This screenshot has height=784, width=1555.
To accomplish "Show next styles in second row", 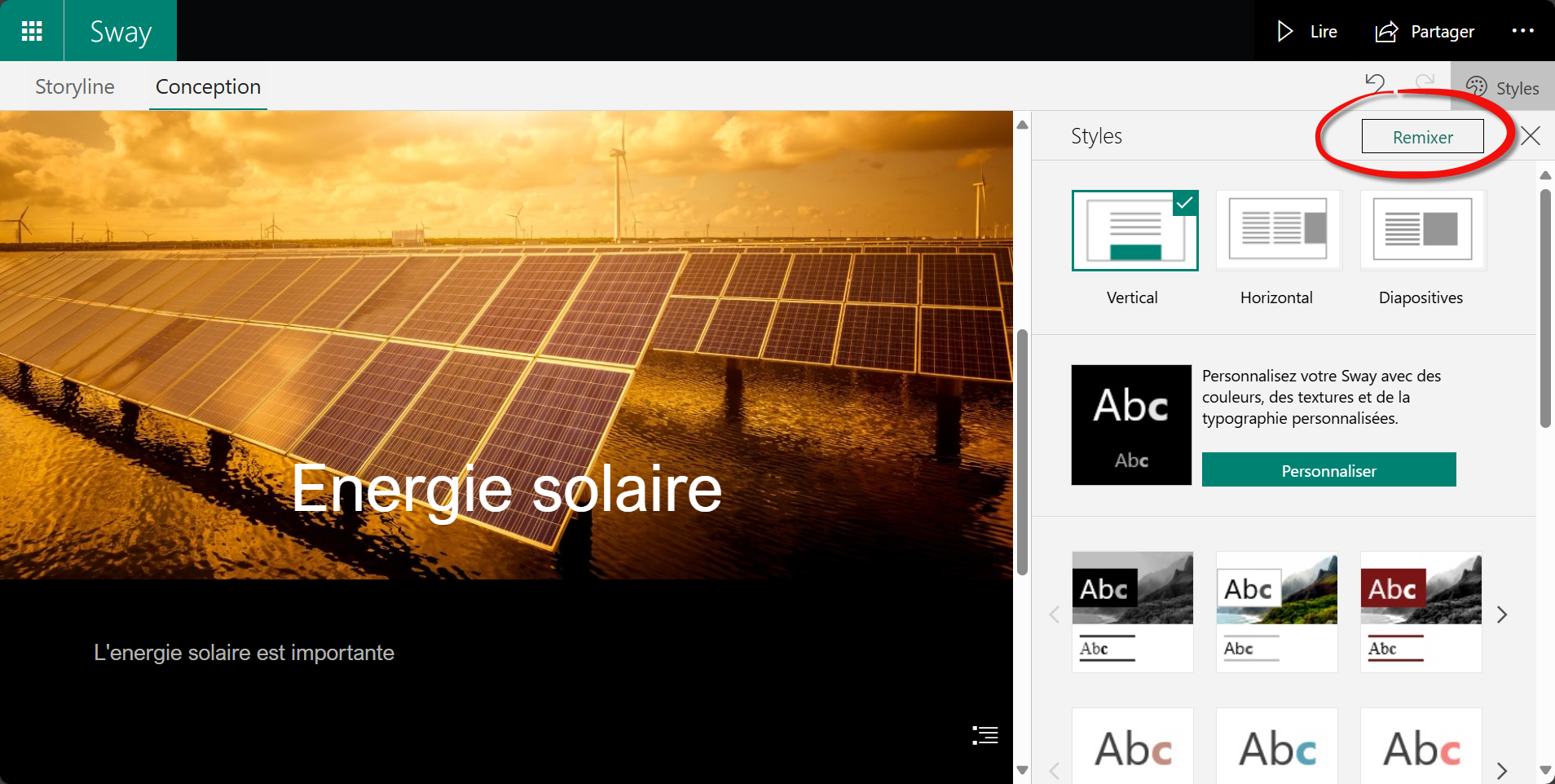I will pos(1502,770).
